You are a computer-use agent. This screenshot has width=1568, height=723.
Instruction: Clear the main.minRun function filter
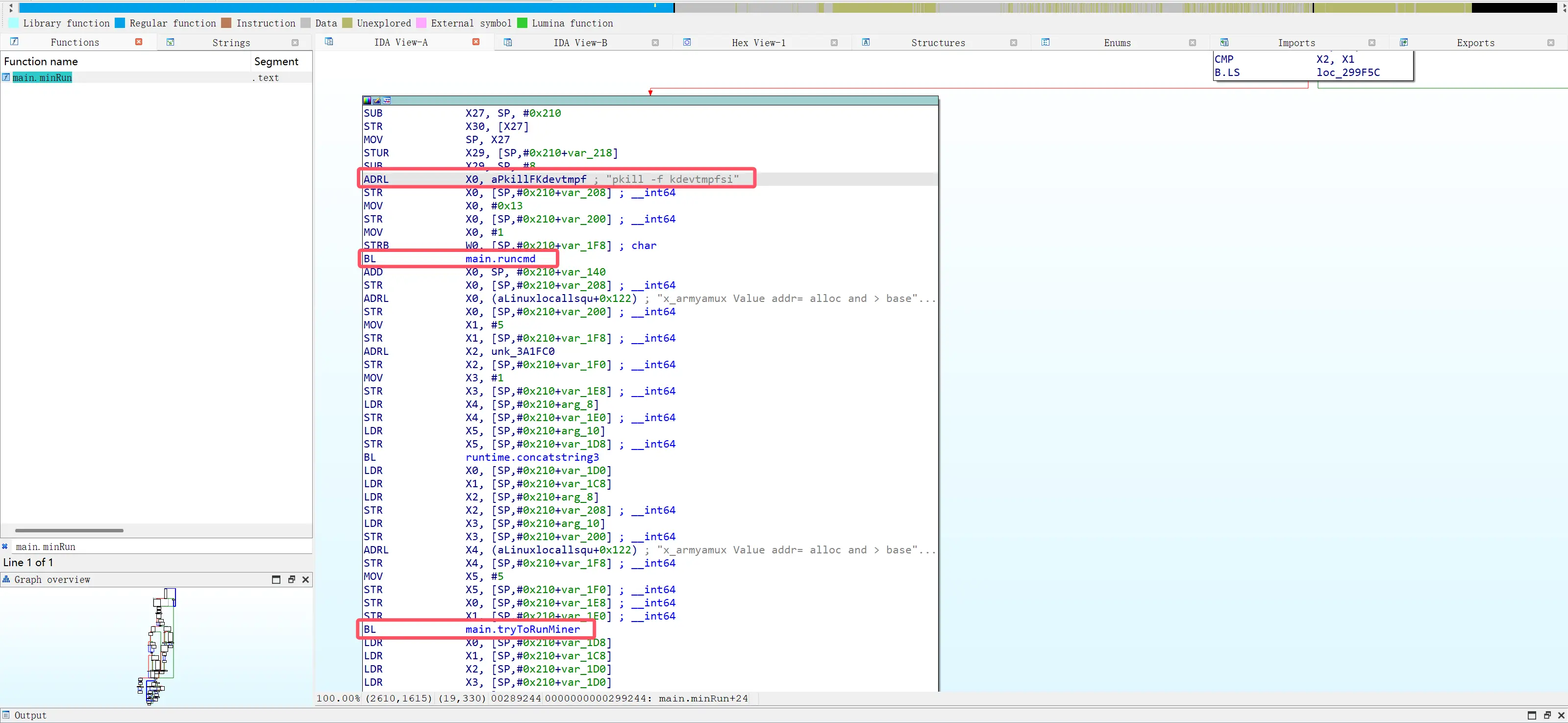[x=5, y=547]
